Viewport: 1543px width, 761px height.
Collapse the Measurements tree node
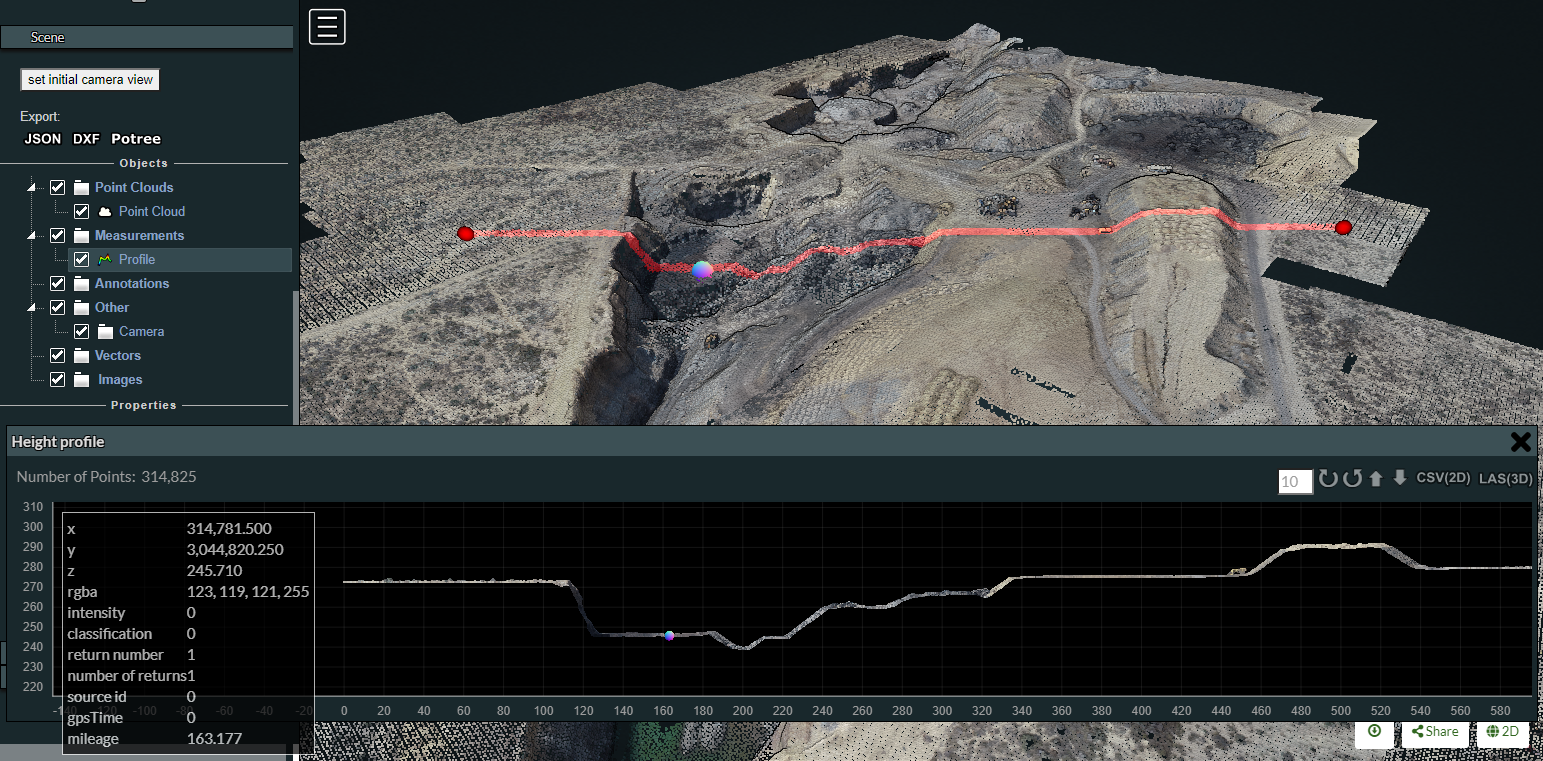point(33,236)
